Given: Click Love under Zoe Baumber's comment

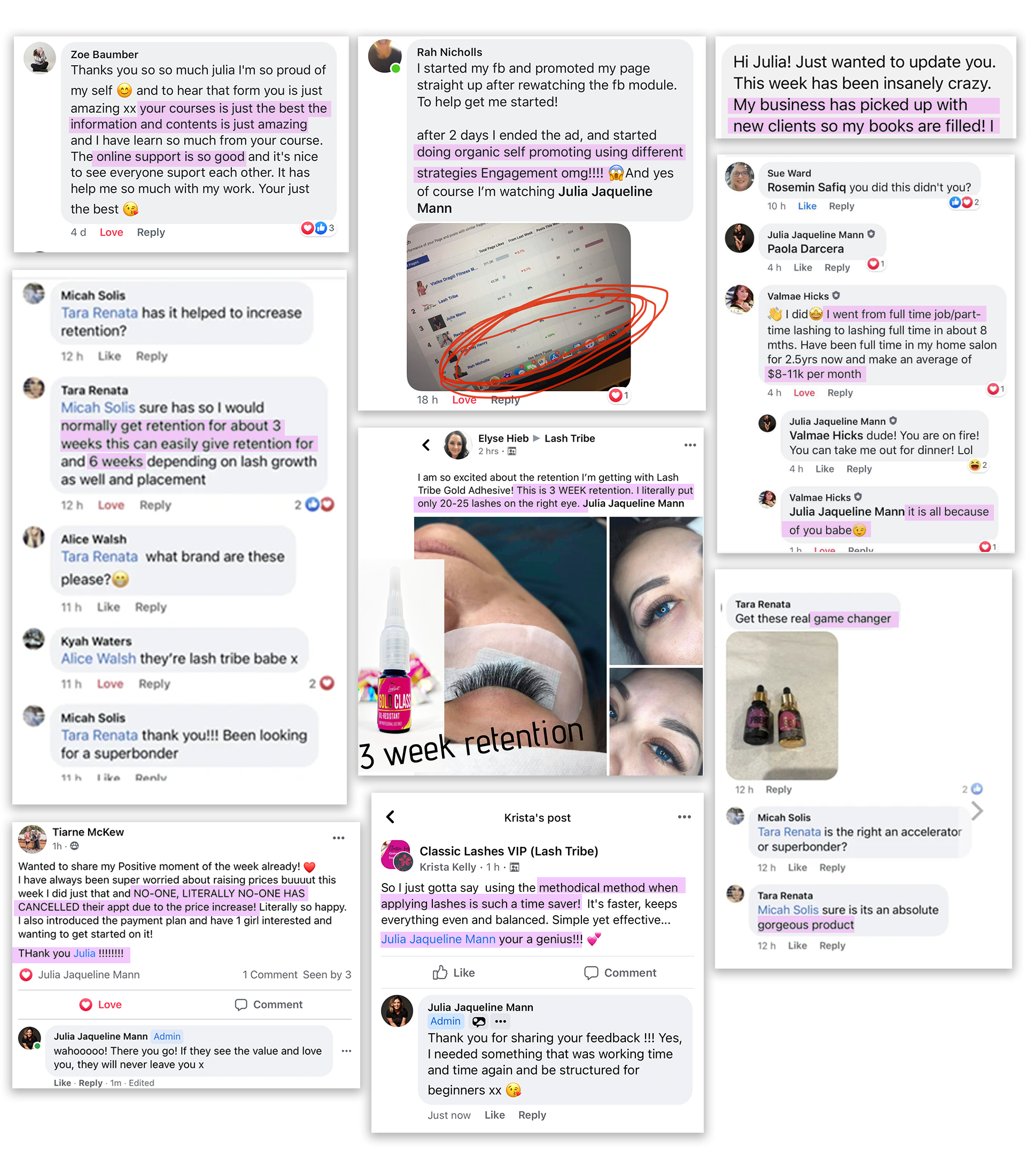Looking at the screenshot, I should click(x=111, y=233).
